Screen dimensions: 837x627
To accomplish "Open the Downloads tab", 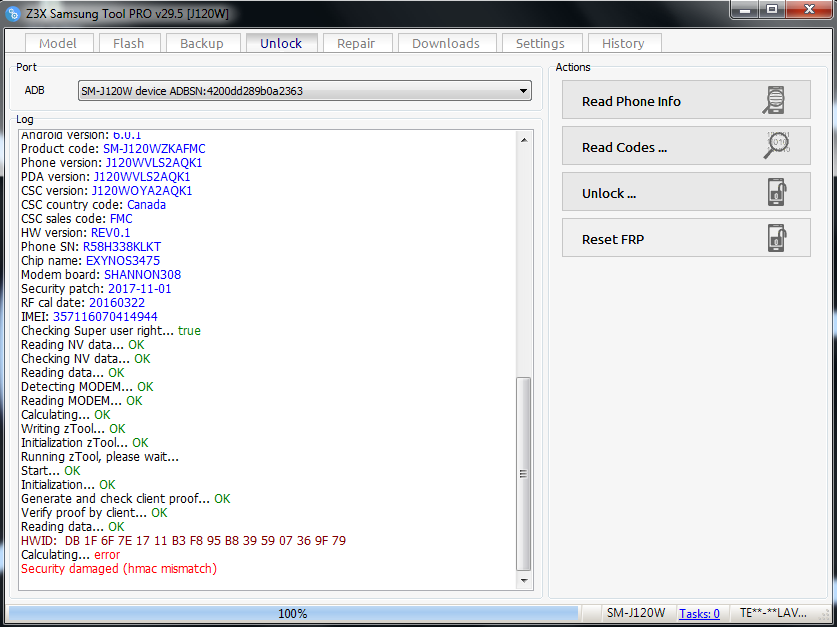I will (446, 43).
